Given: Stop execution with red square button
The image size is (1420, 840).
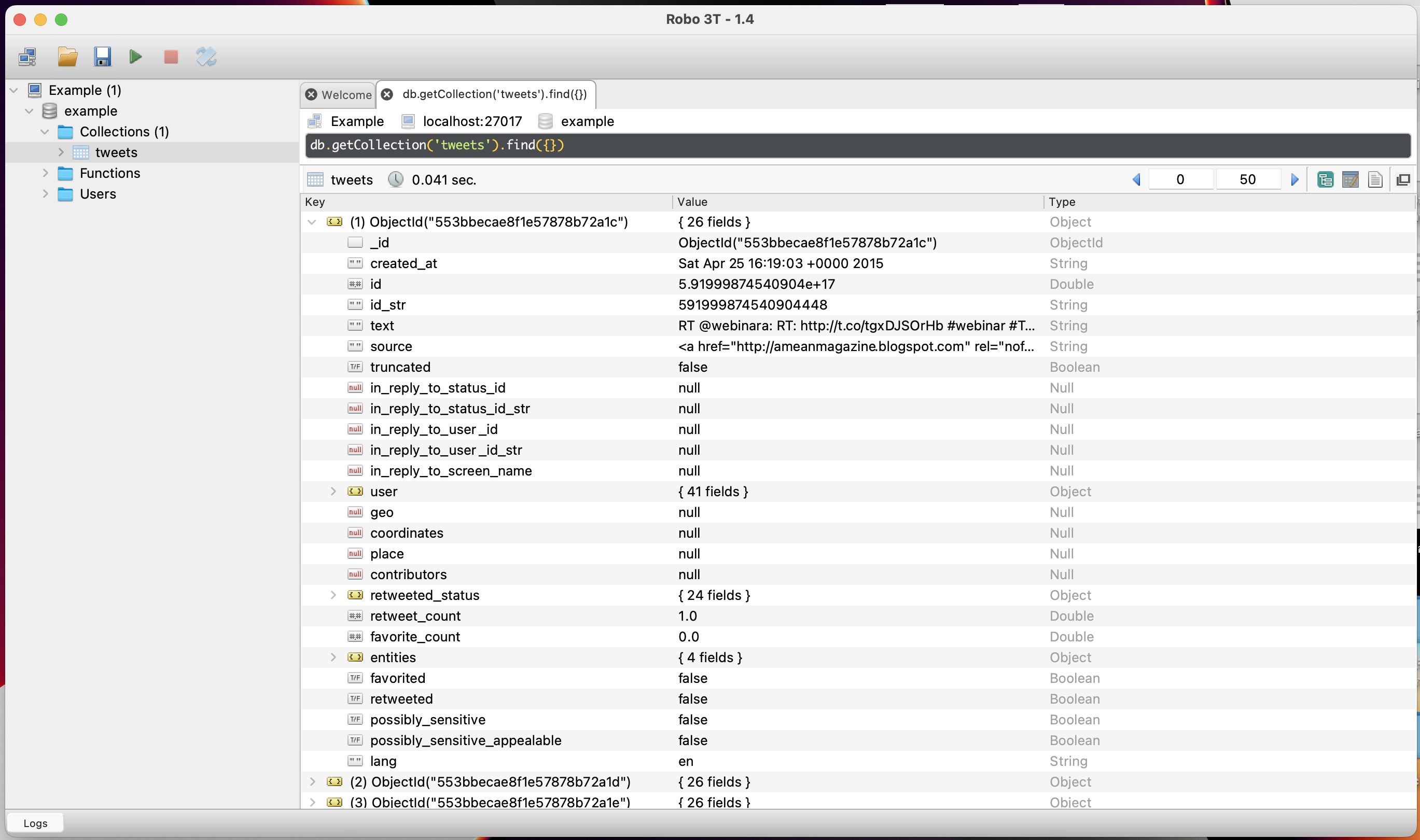Looking at the screenshot, I should [171, 57].
